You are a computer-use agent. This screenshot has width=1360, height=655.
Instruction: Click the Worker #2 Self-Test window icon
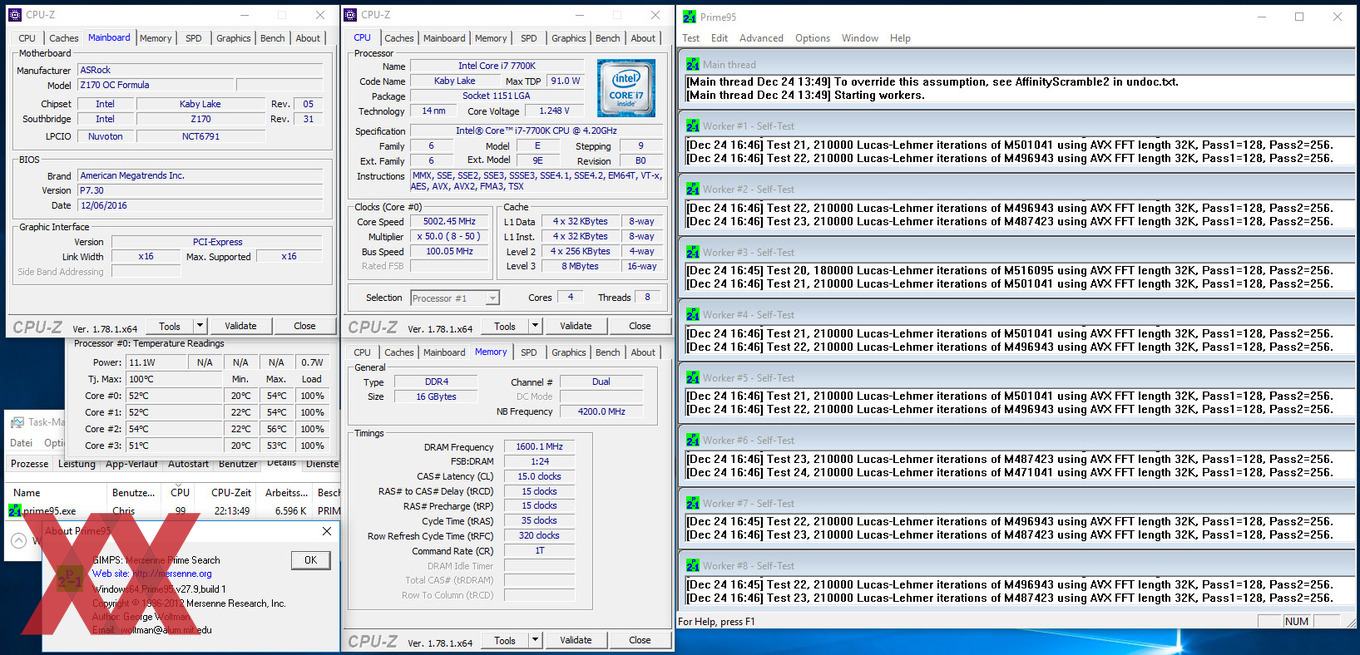tap(692, 189)
